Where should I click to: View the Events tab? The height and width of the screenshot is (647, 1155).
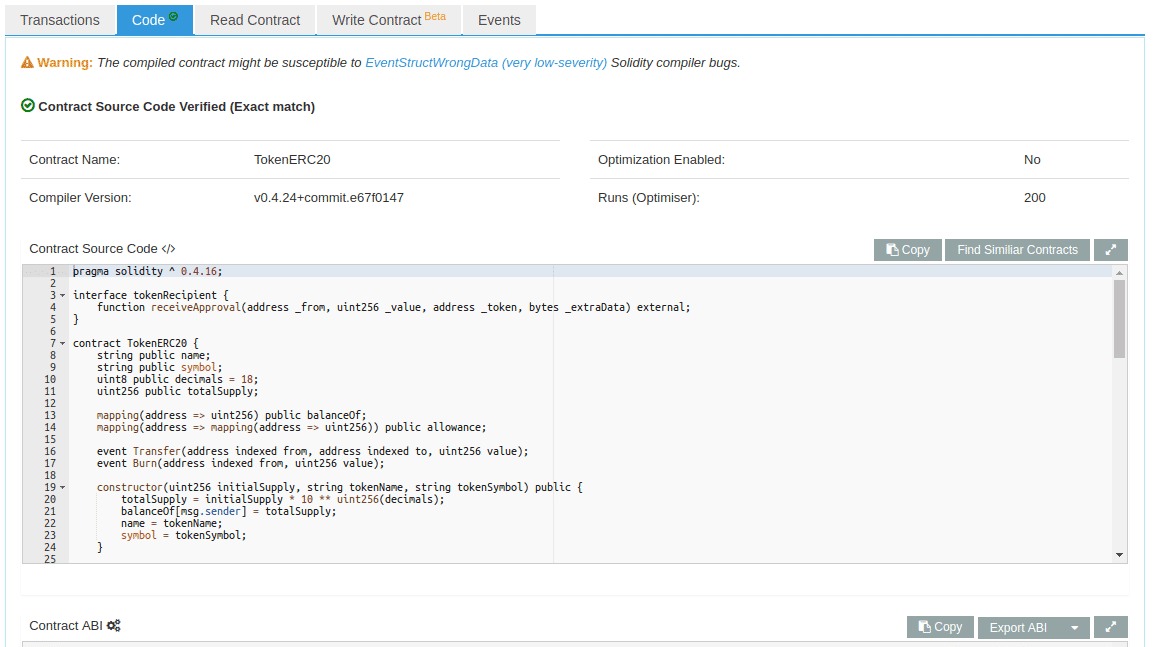499,20
